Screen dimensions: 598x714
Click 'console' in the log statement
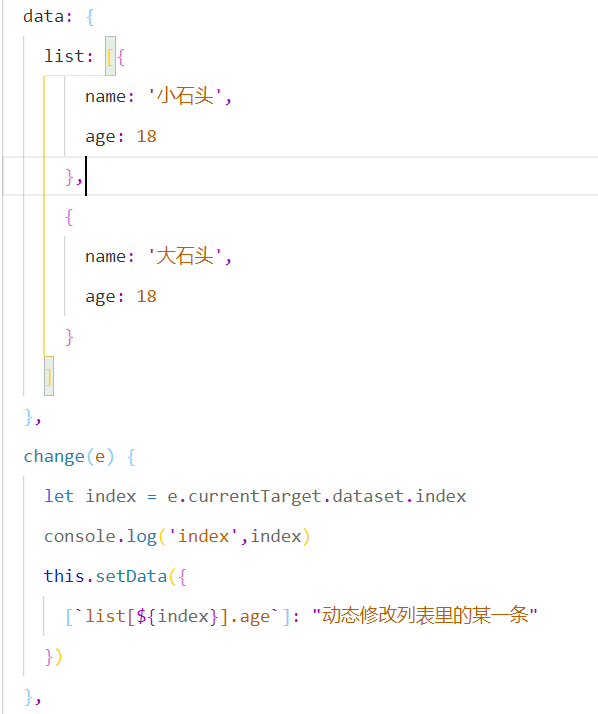tap(80, 536)
